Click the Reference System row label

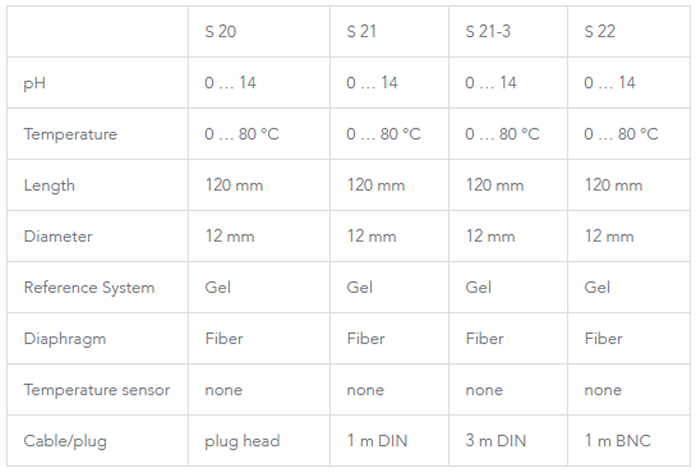pos(89,287)
